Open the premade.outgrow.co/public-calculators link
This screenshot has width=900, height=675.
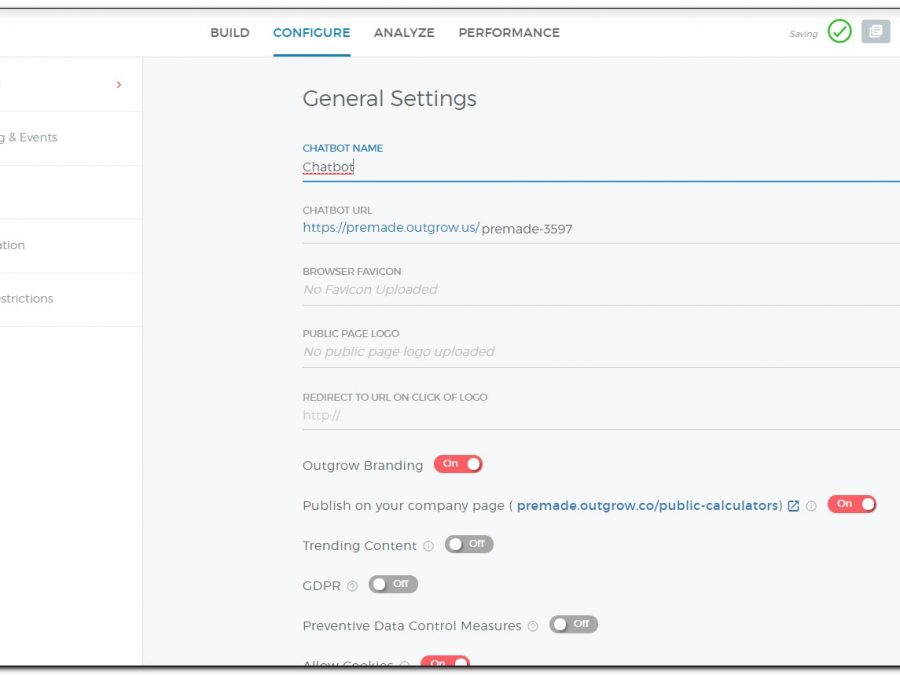coord(648,506)
